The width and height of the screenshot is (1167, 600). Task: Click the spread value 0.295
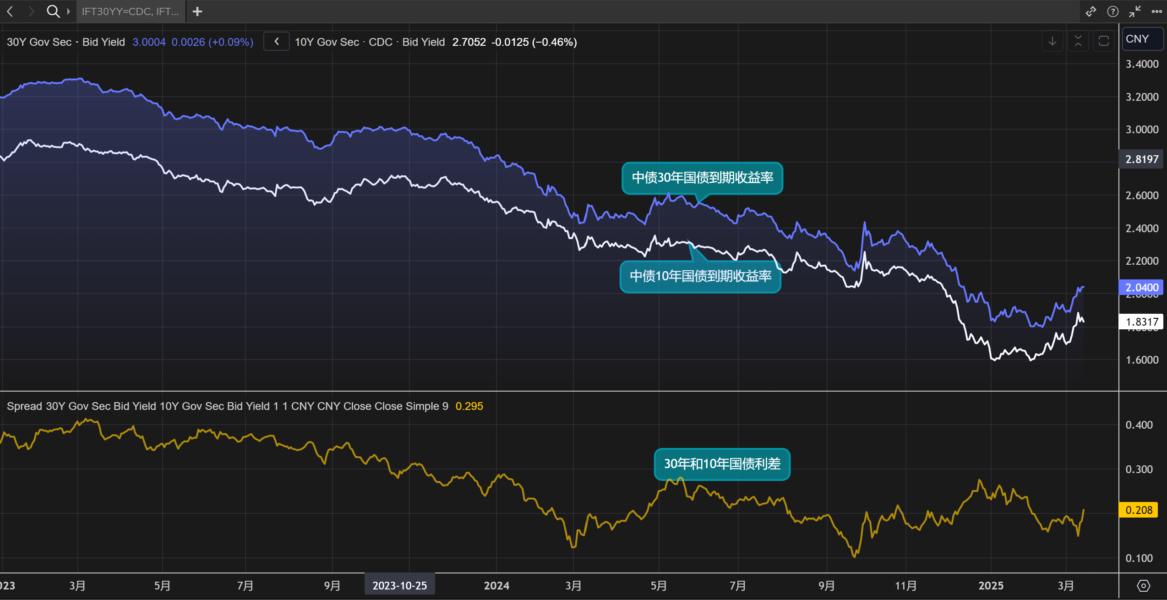pos(468,406)
